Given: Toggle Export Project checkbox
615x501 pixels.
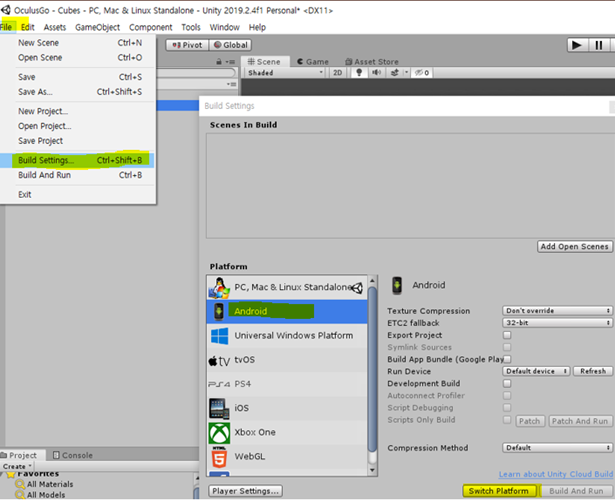Looking at the screenshot, I should (x=507, y=335).
